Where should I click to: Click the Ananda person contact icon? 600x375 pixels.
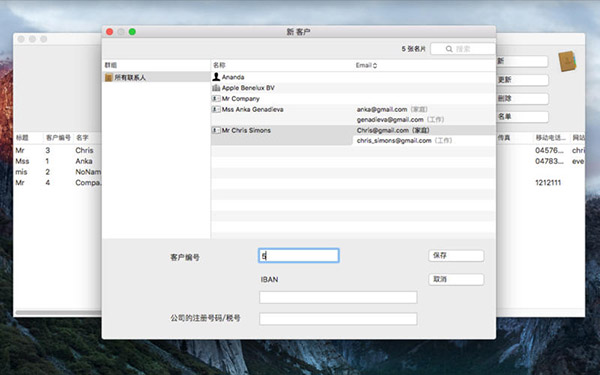[x=216, y=77]
